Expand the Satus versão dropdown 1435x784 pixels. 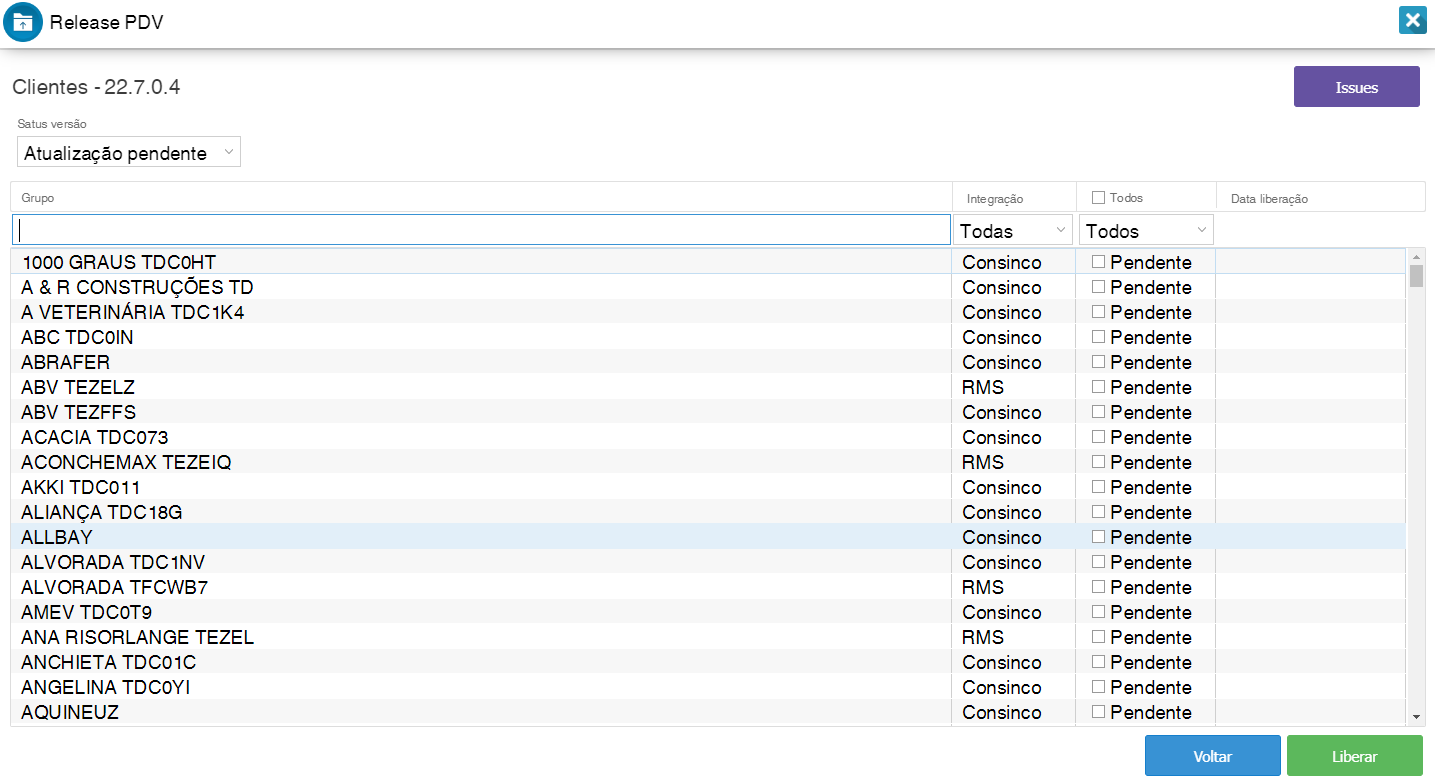click(x=129, y=153)
